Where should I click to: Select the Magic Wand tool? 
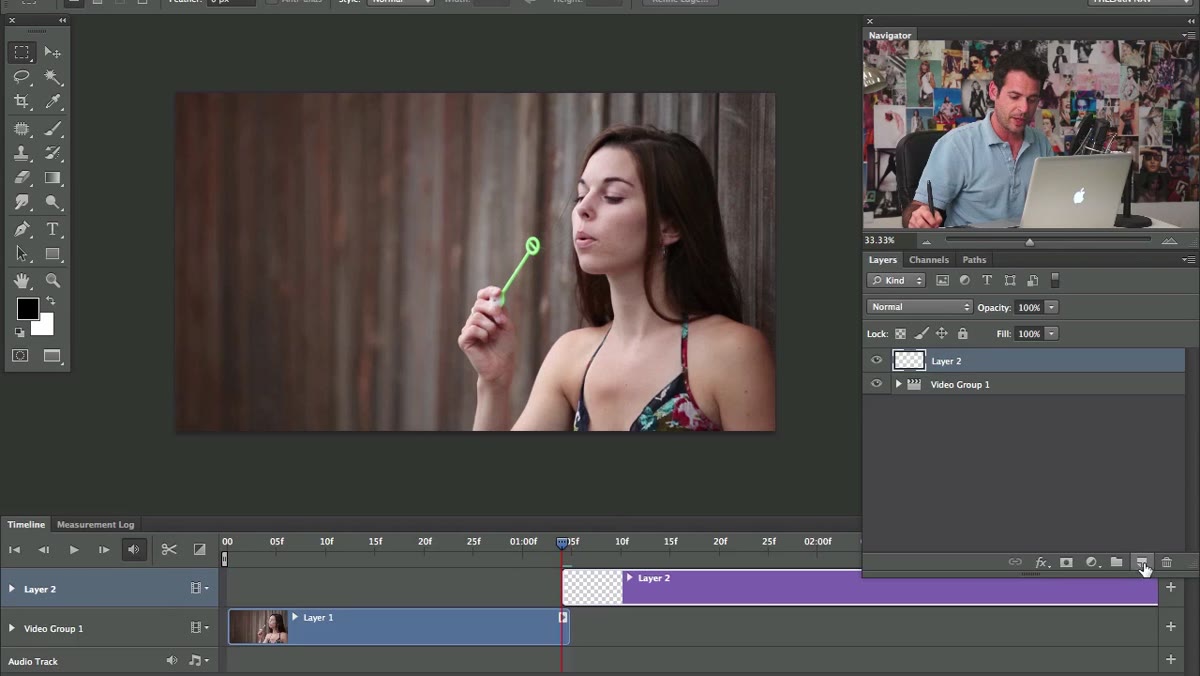pos(53,77)
